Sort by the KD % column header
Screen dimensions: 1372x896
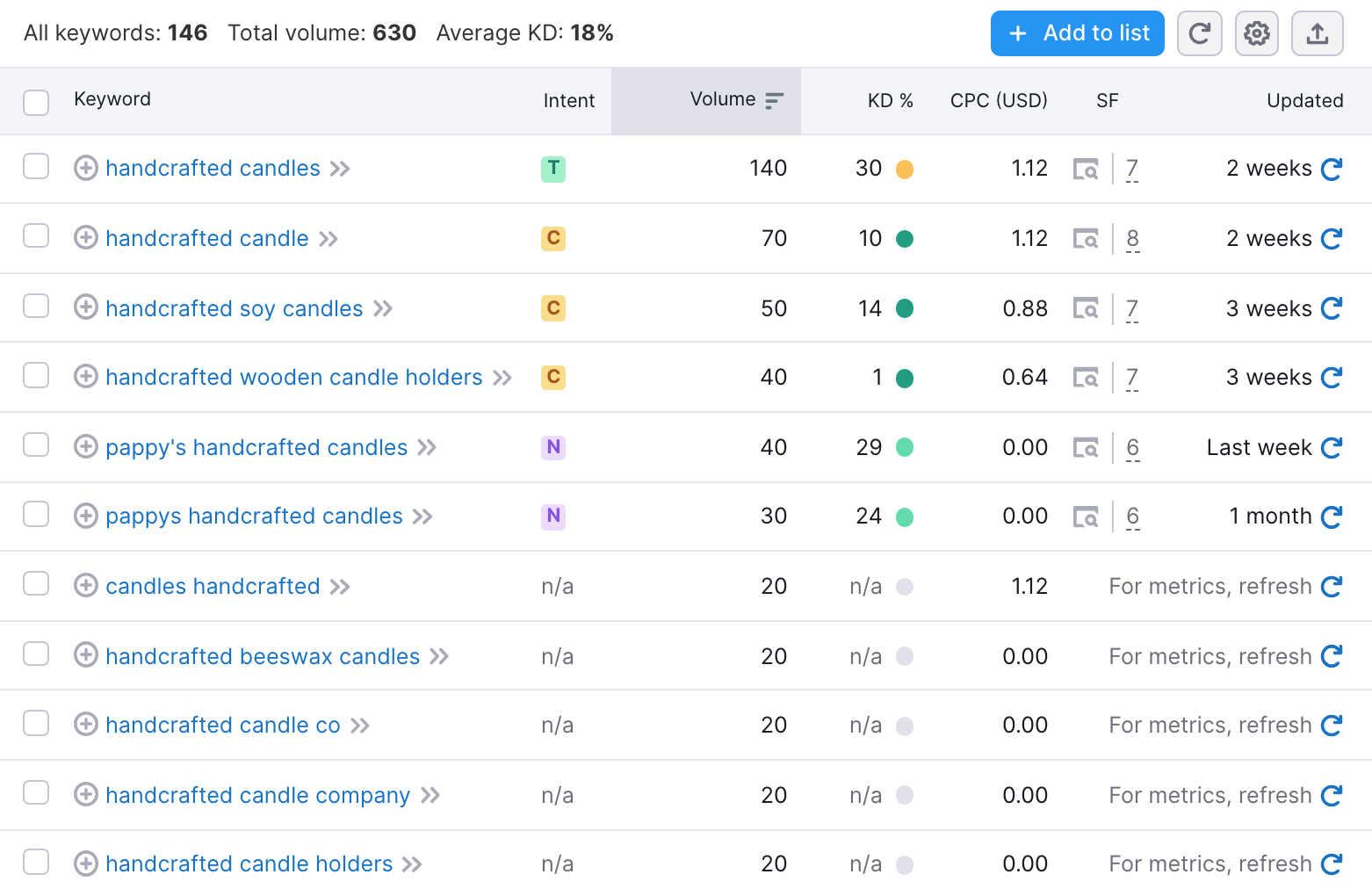click(890, 100)
